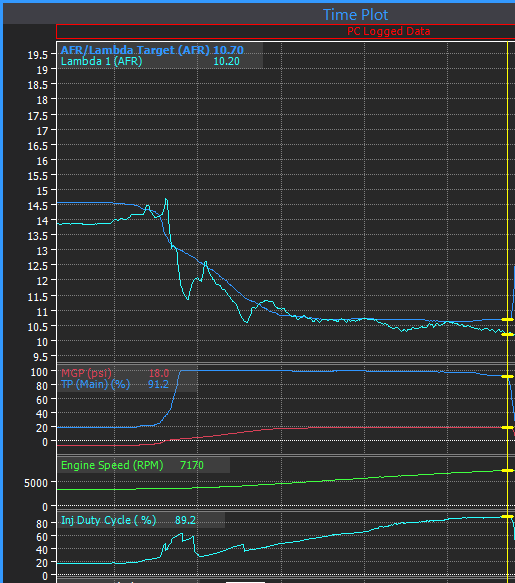Click the yellow cursor marker on AFR target trace
Viewport: 515px width, 583px height.
(507, 319)
